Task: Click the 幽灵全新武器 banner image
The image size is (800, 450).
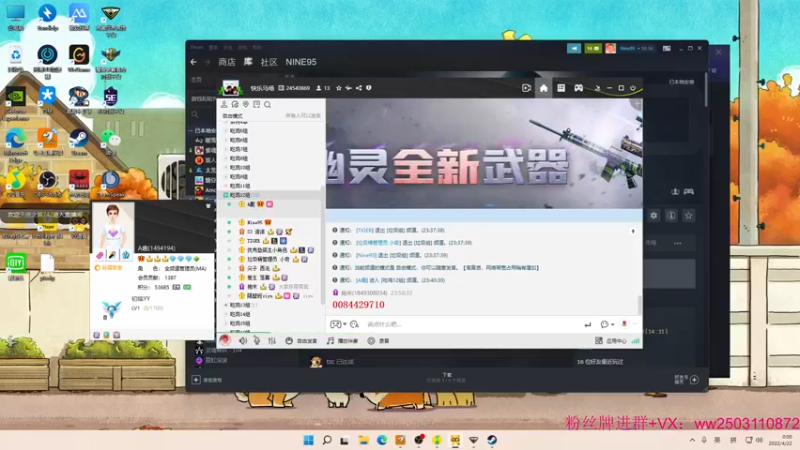Action: point(484,153)
